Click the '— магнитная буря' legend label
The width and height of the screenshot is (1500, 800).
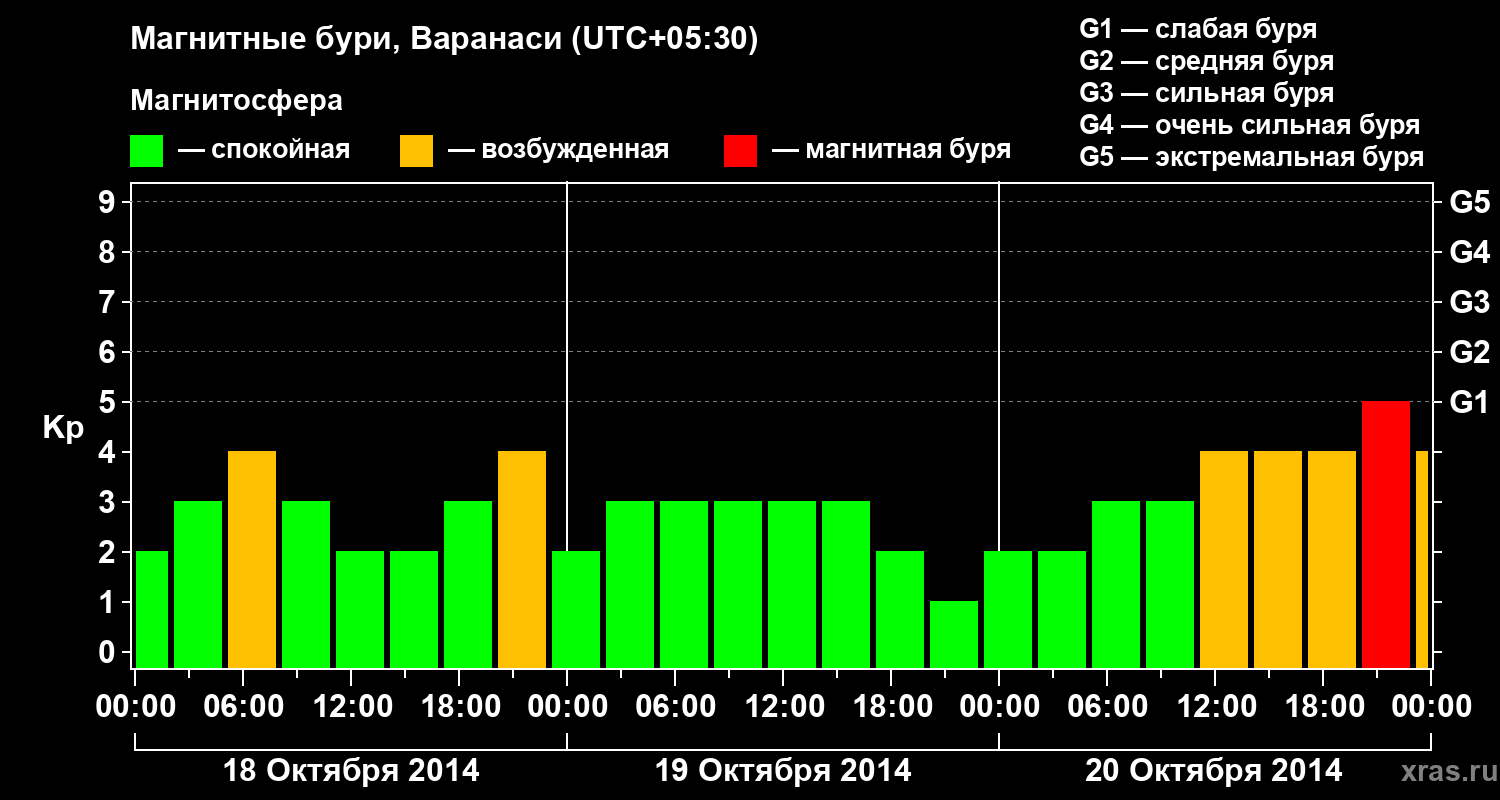[891, 150]
